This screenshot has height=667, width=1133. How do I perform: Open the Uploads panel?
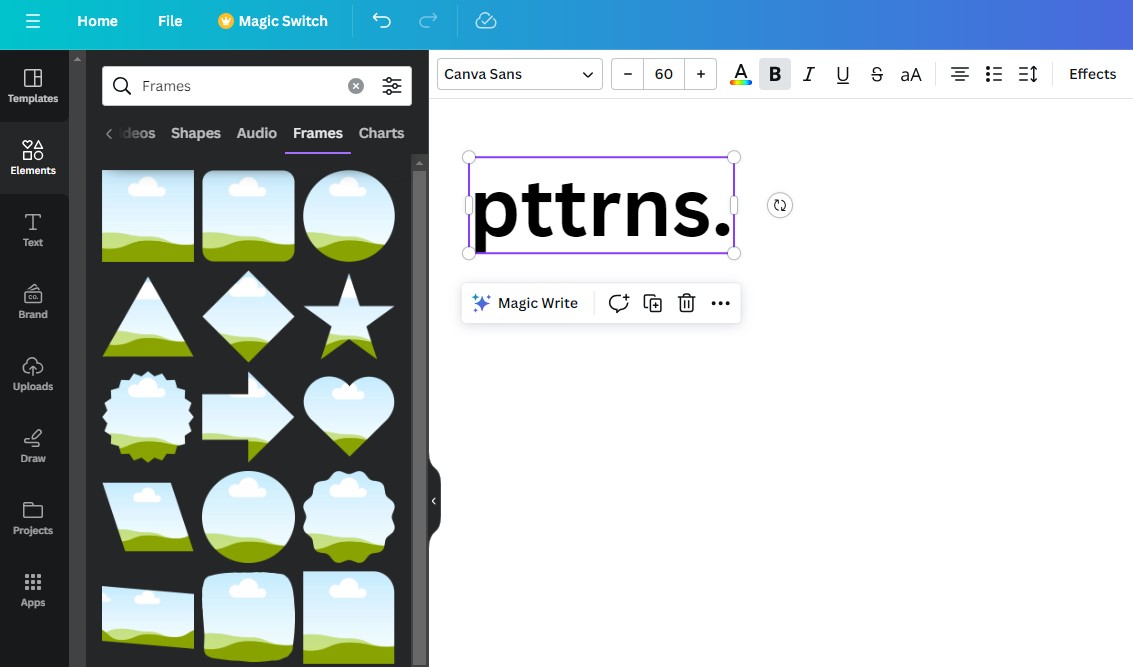coord(33,374)
